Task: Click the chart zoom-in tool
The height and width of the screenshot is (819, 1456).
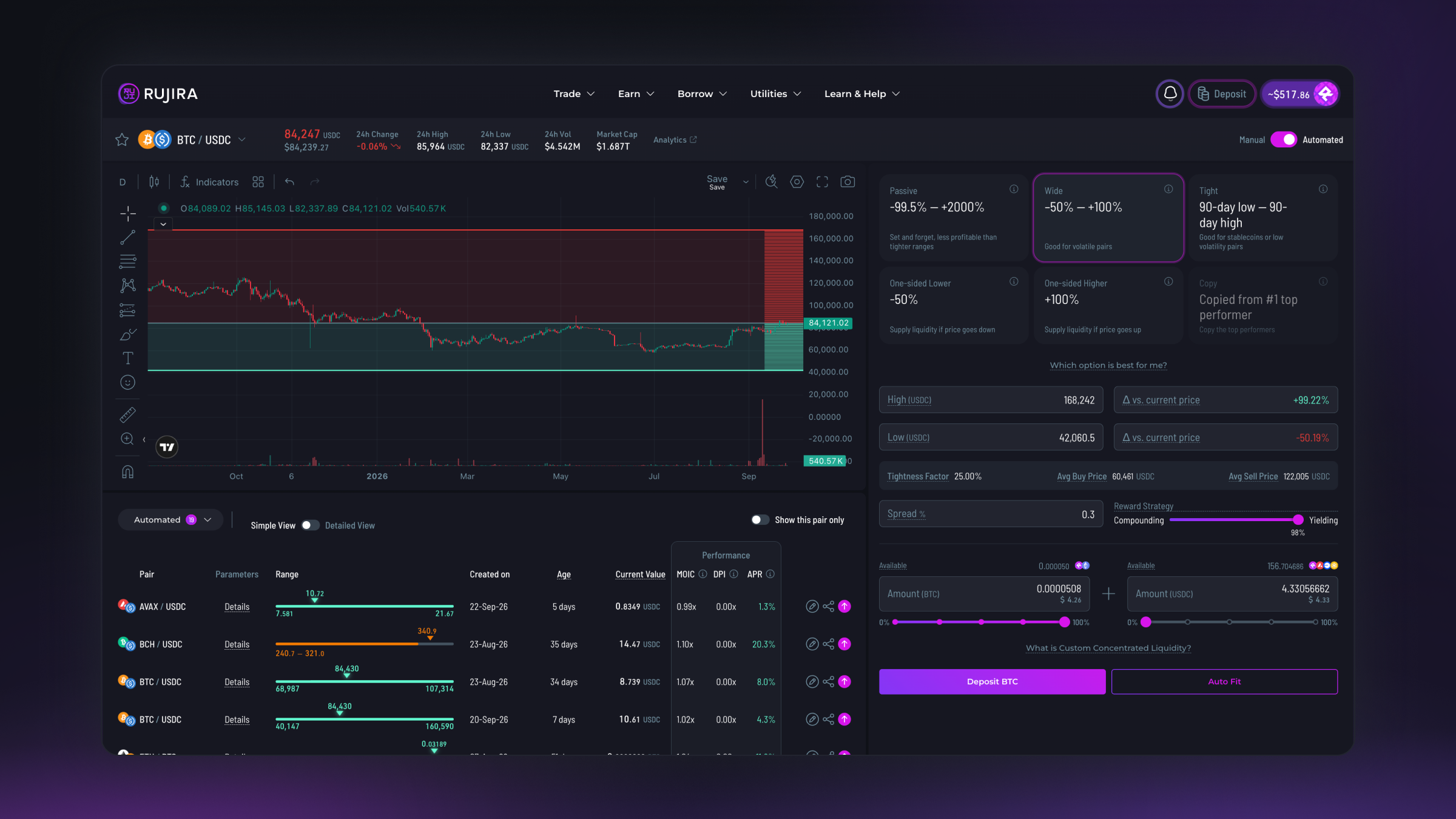Action: pos(127,439)
